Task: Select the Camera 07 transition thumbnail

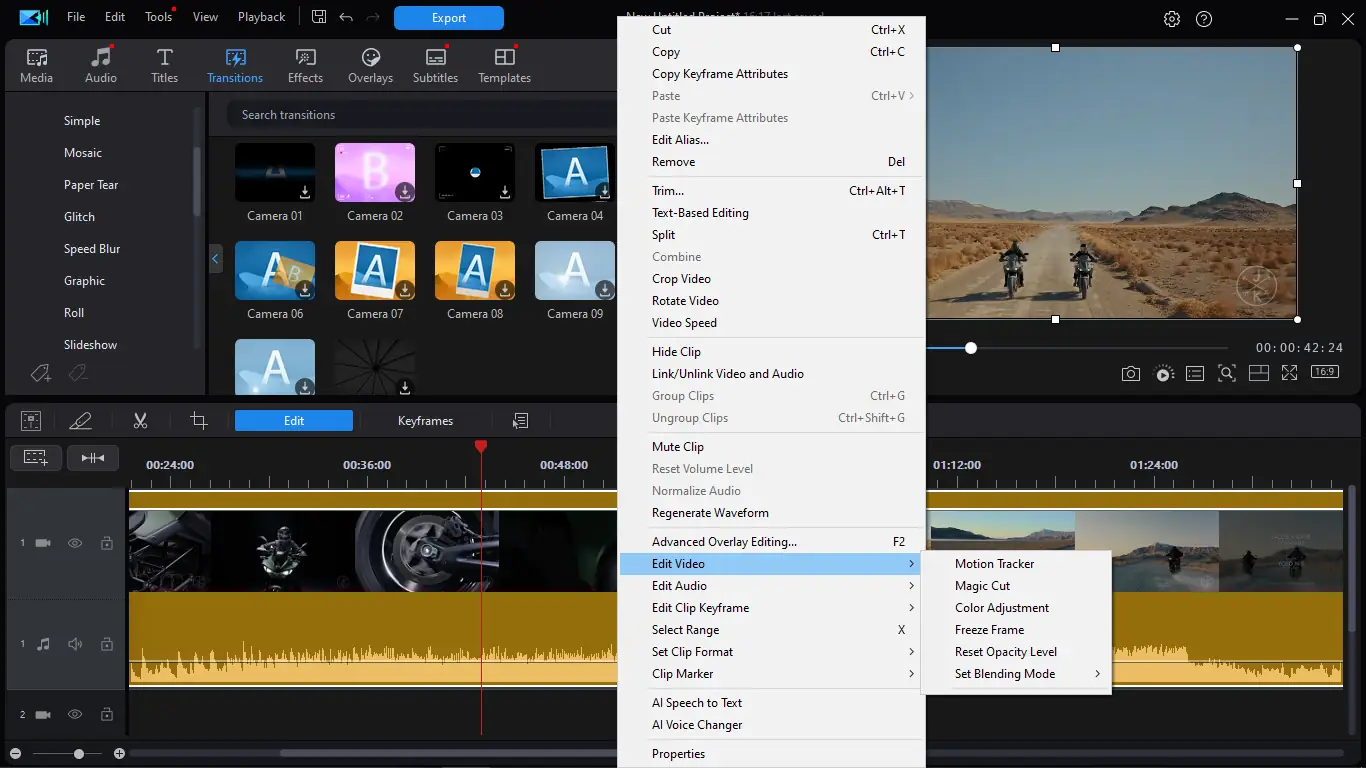Action: coord(375,271)
